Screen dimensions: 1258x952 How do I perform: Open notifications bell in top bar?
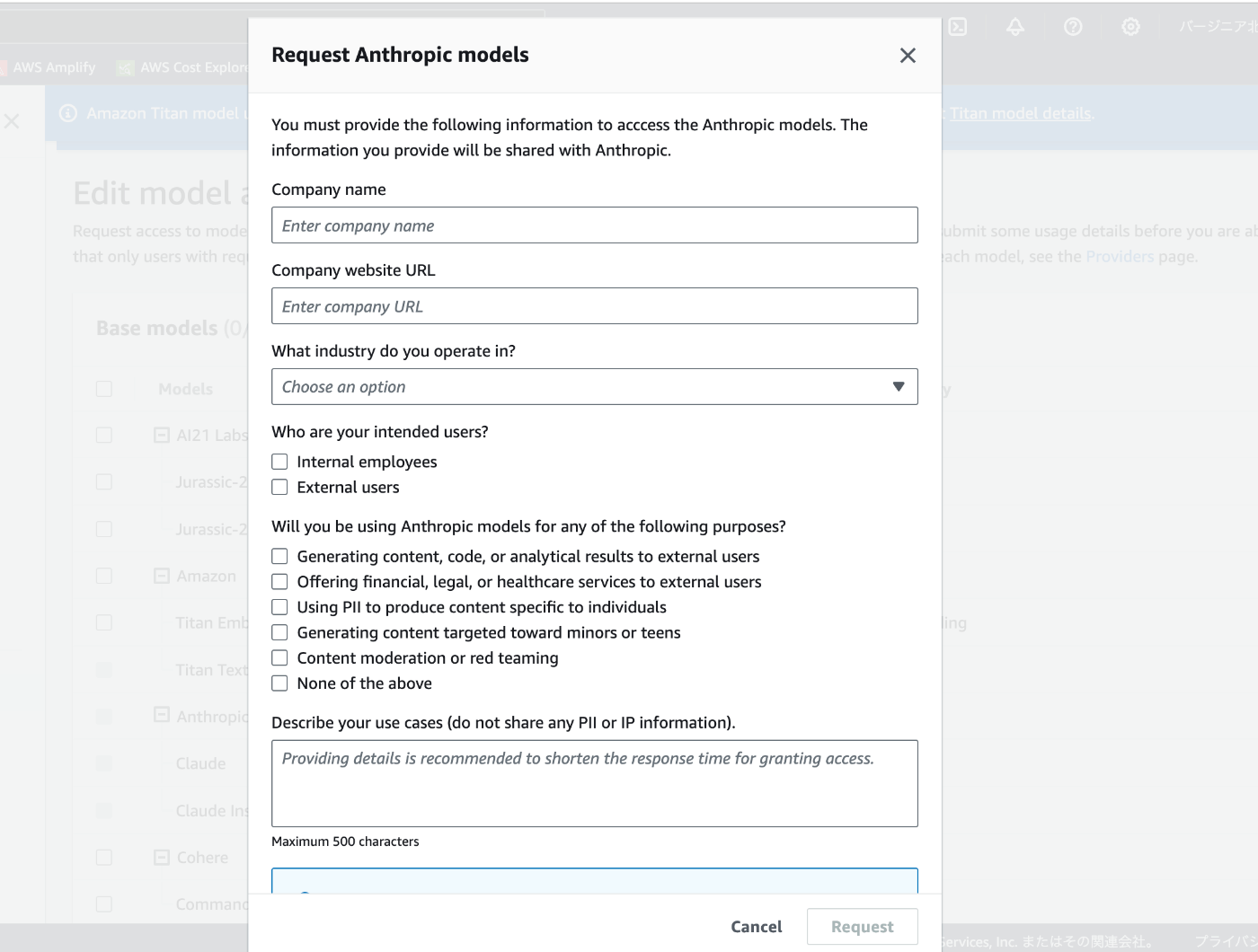point(1015,27)
